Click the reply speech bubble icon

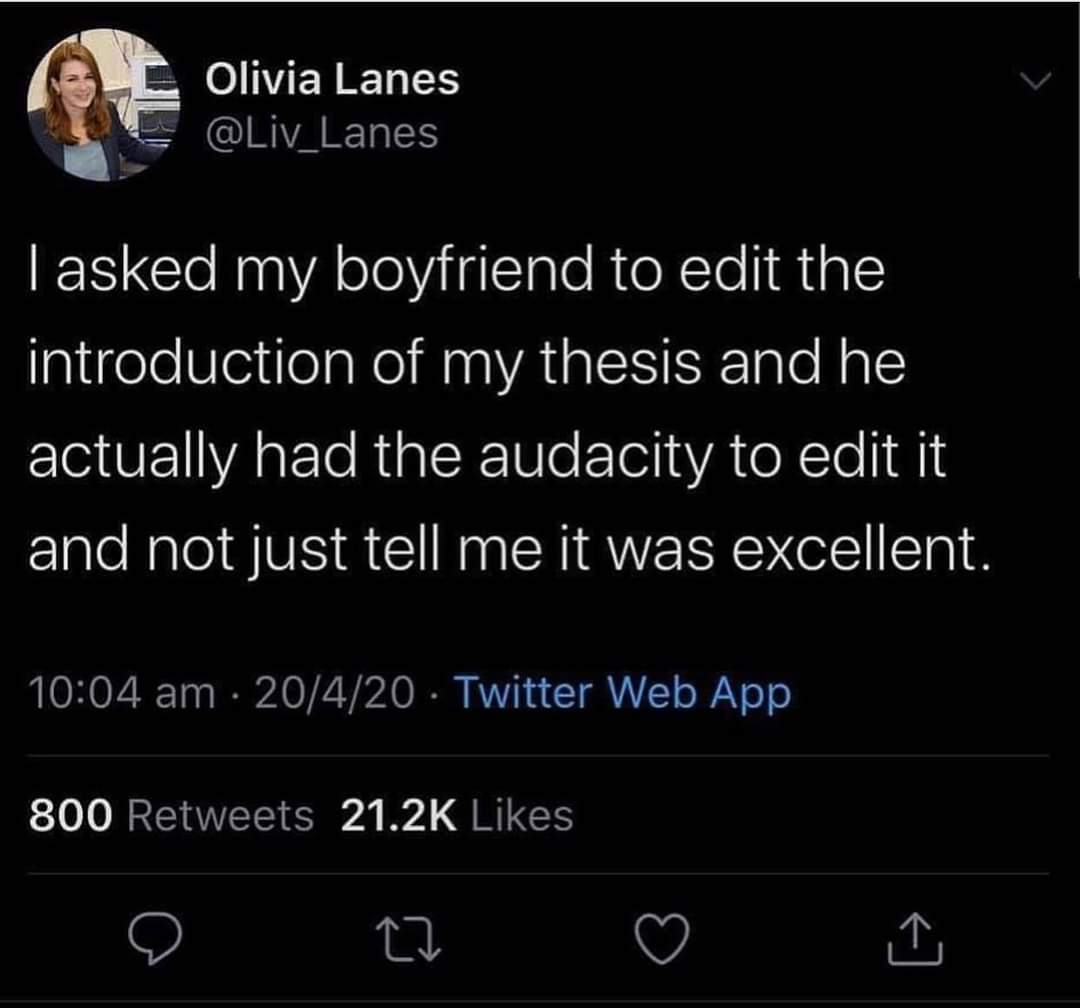pyautogui.click(x=154, y=938)
